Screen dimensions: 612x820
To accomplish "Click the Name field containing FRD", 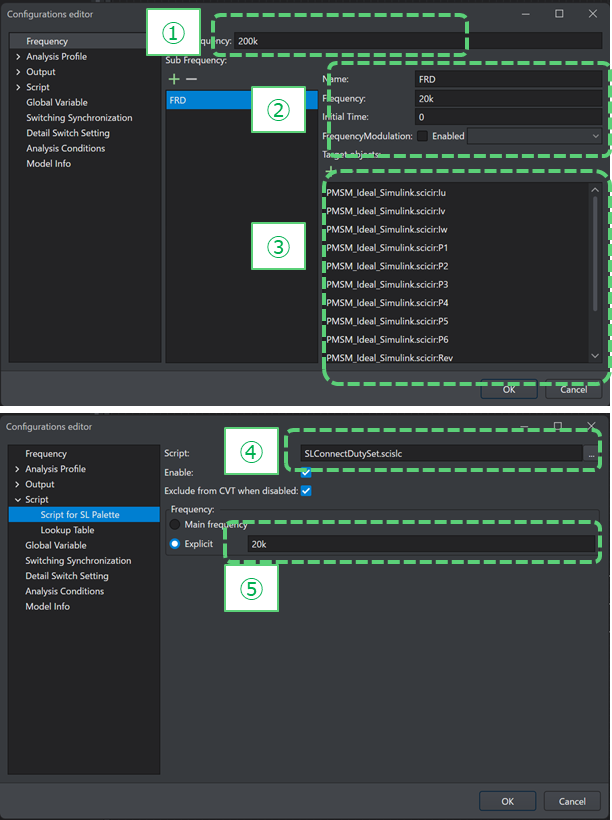I will coord(508,79).
